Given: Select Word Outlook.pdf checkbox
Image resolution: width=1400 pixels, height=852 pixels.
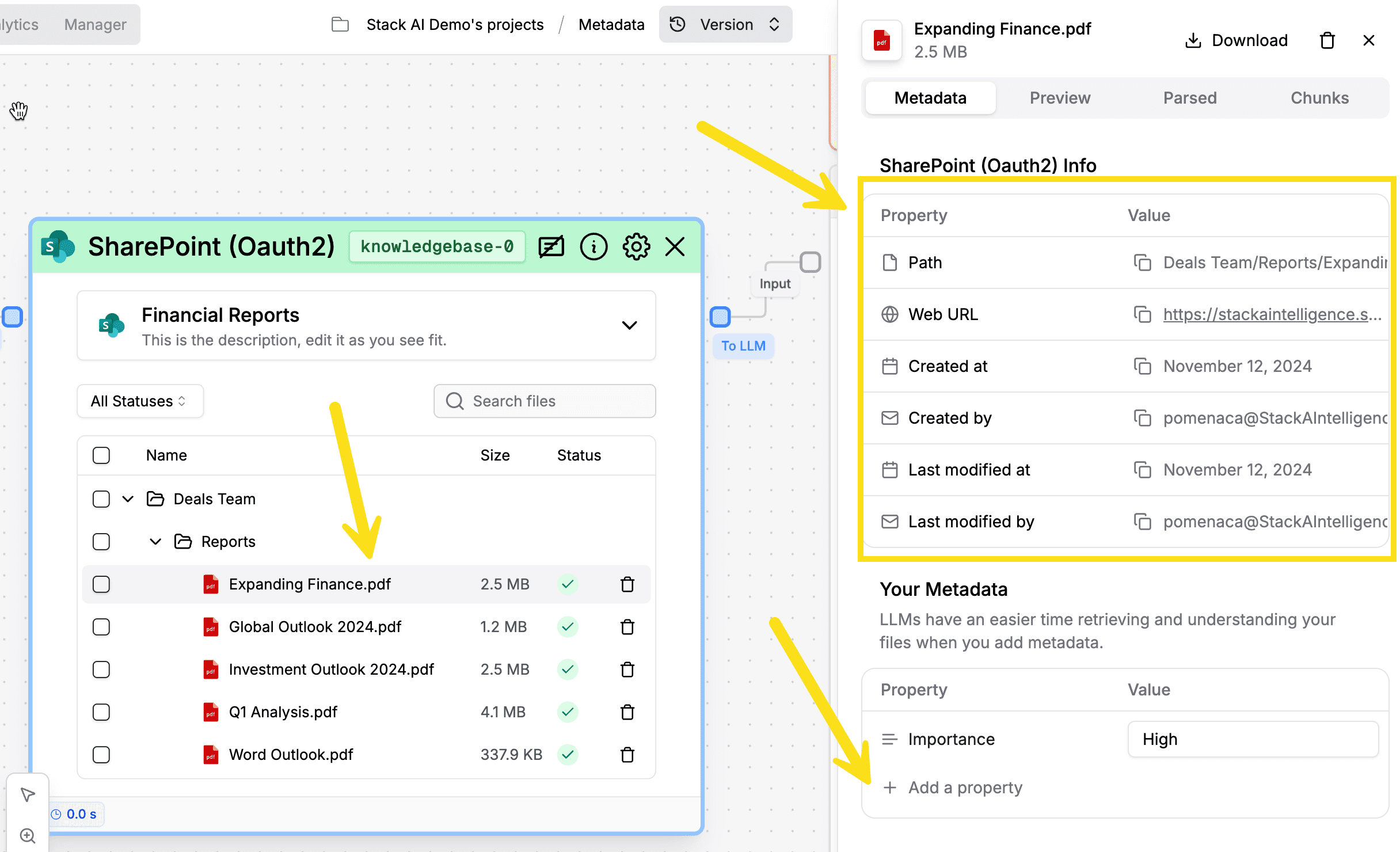Looking at the screenshot, I should 101,755.
